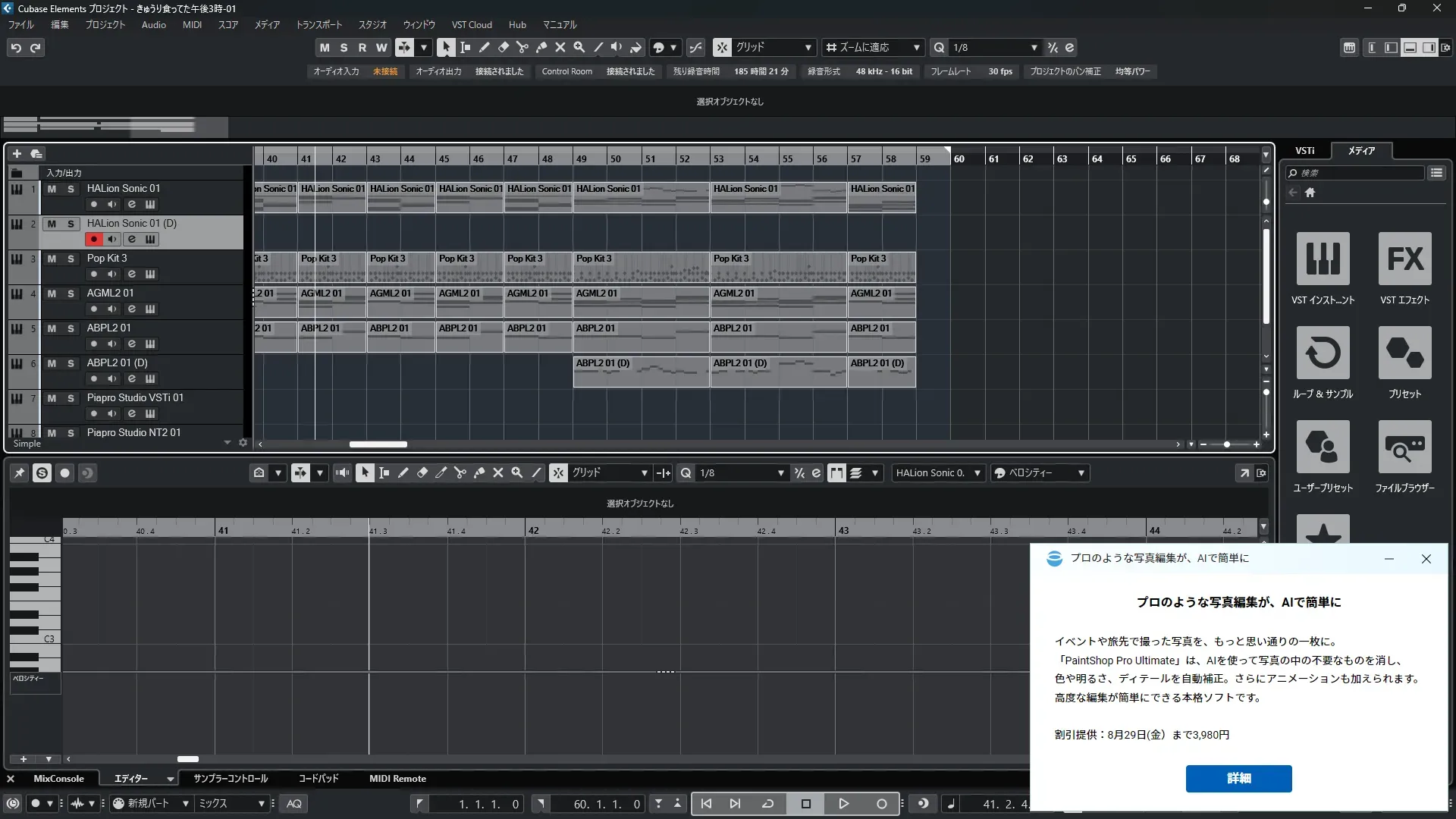
Task: Disable record on HALion Sonic 01 (D)
Action: click(93, 239)
